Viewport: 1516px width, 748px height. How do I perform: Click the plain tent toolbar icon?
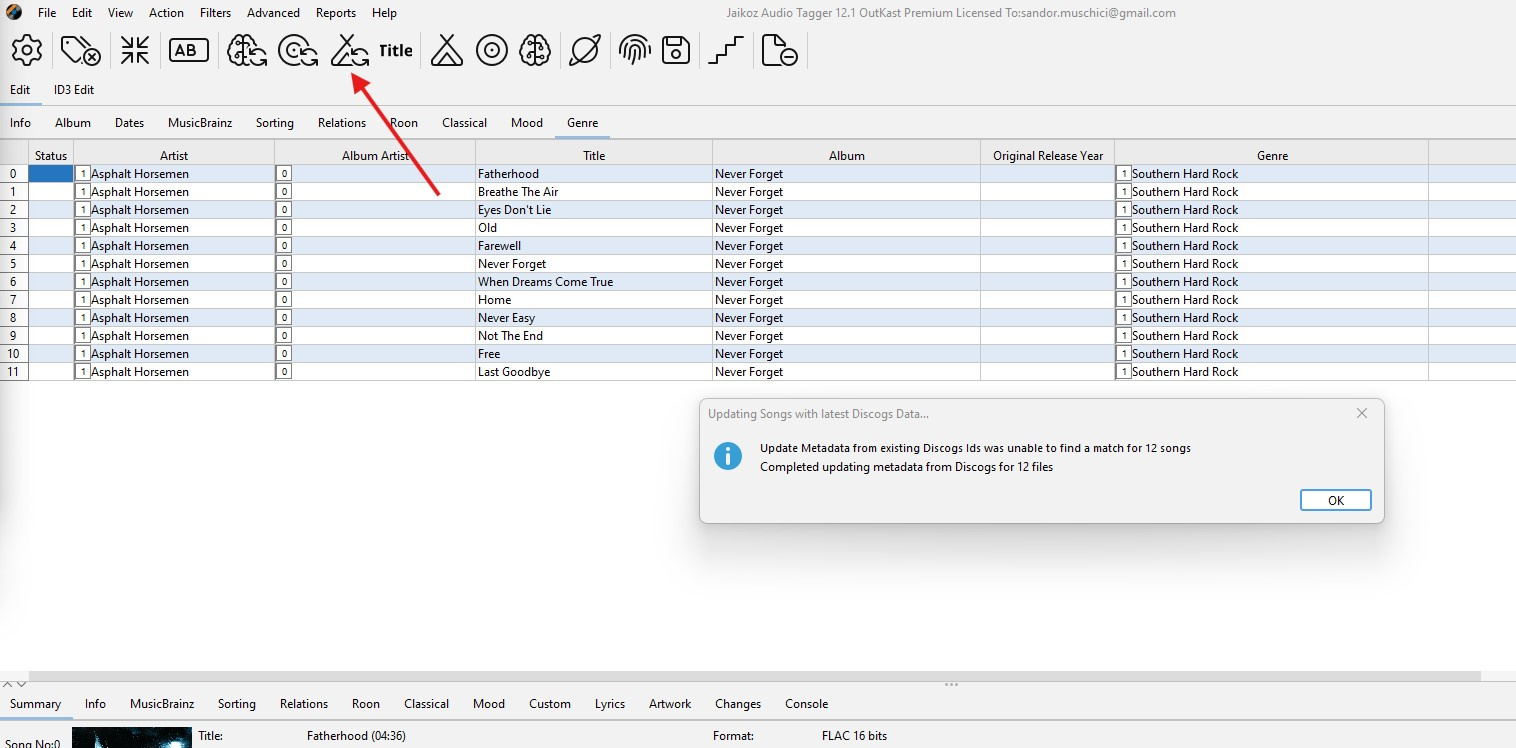point(446,50)
